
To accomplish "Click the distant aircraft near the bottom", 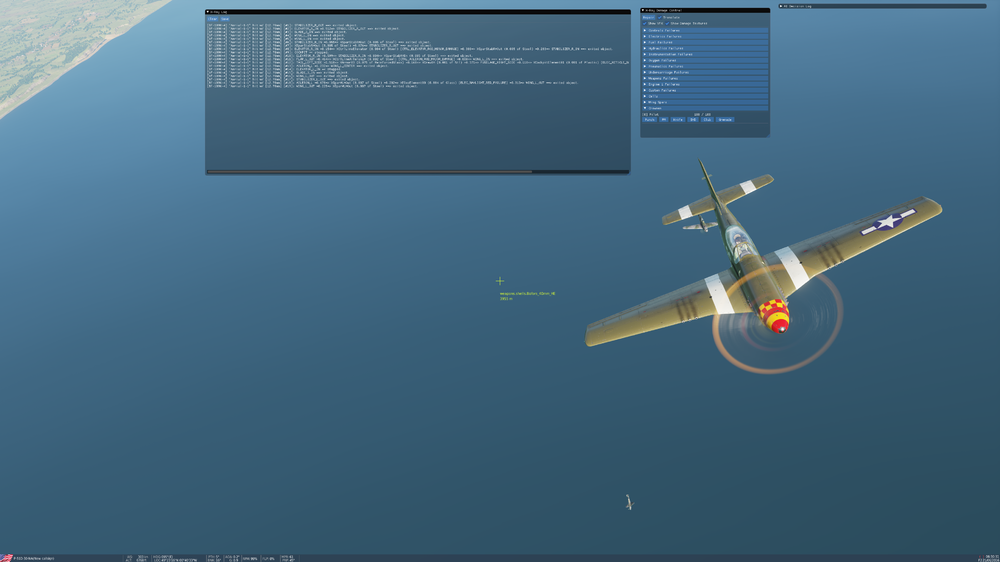I will 629,502.
